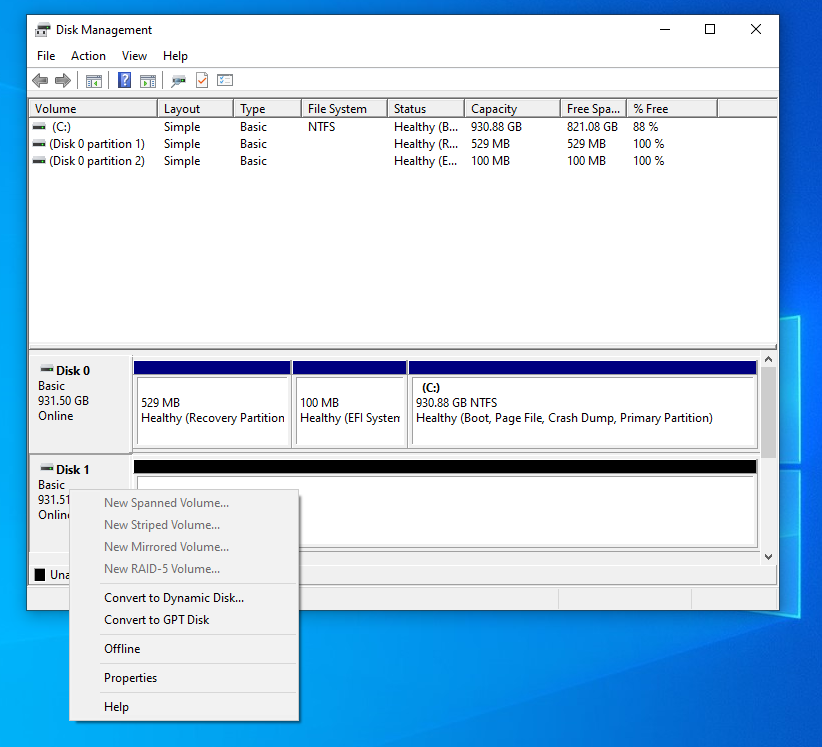The height and width of the screenshot is (747, 822).
Task: Sort by the Type column header
Action: point(268,109)
